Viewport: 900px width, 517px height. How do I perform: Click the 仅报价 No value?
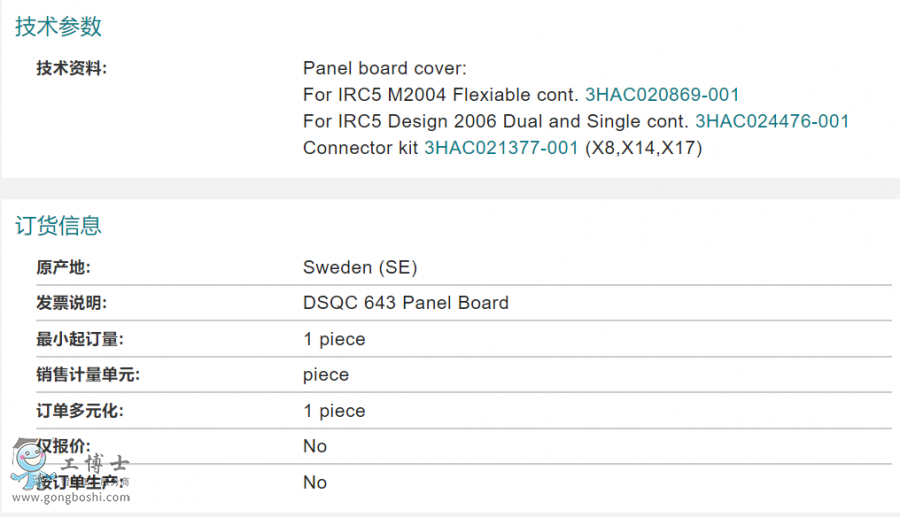[315, 446]
